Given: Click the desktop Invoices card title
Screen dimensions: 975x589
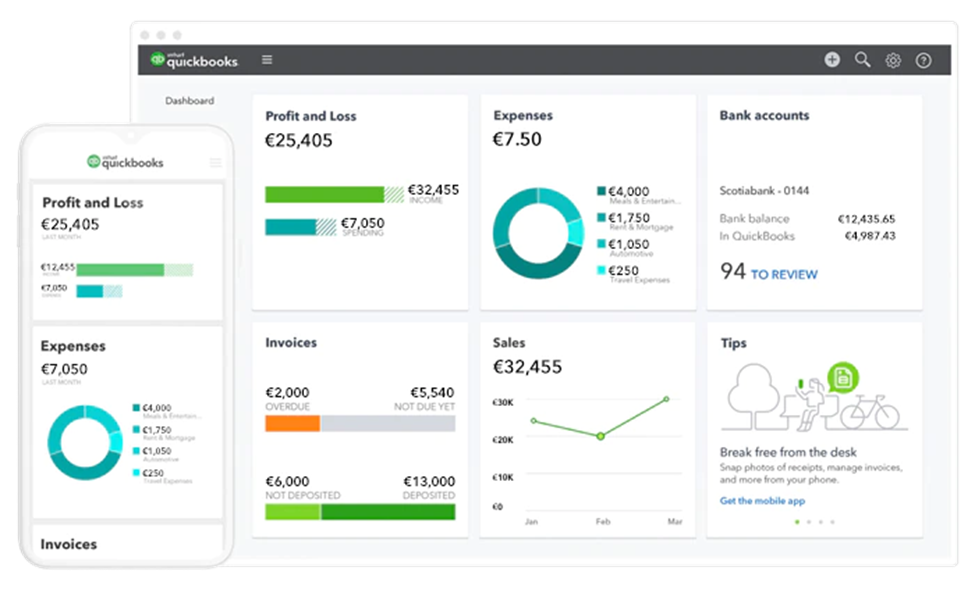Looking at the screenshot, I should tap(291, 343).
